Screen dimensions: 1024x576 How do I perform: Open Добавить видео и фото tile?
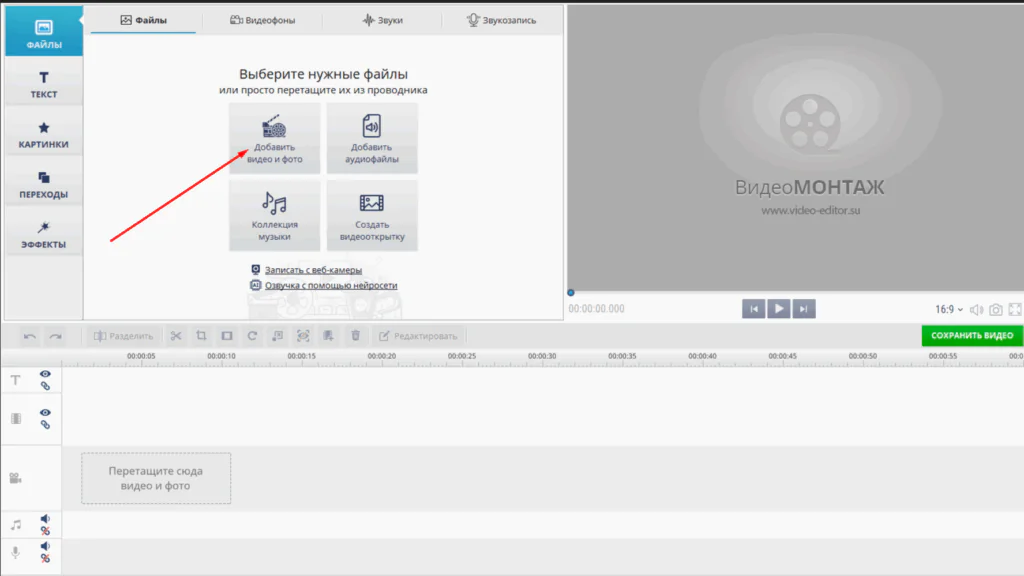point(274,138)
